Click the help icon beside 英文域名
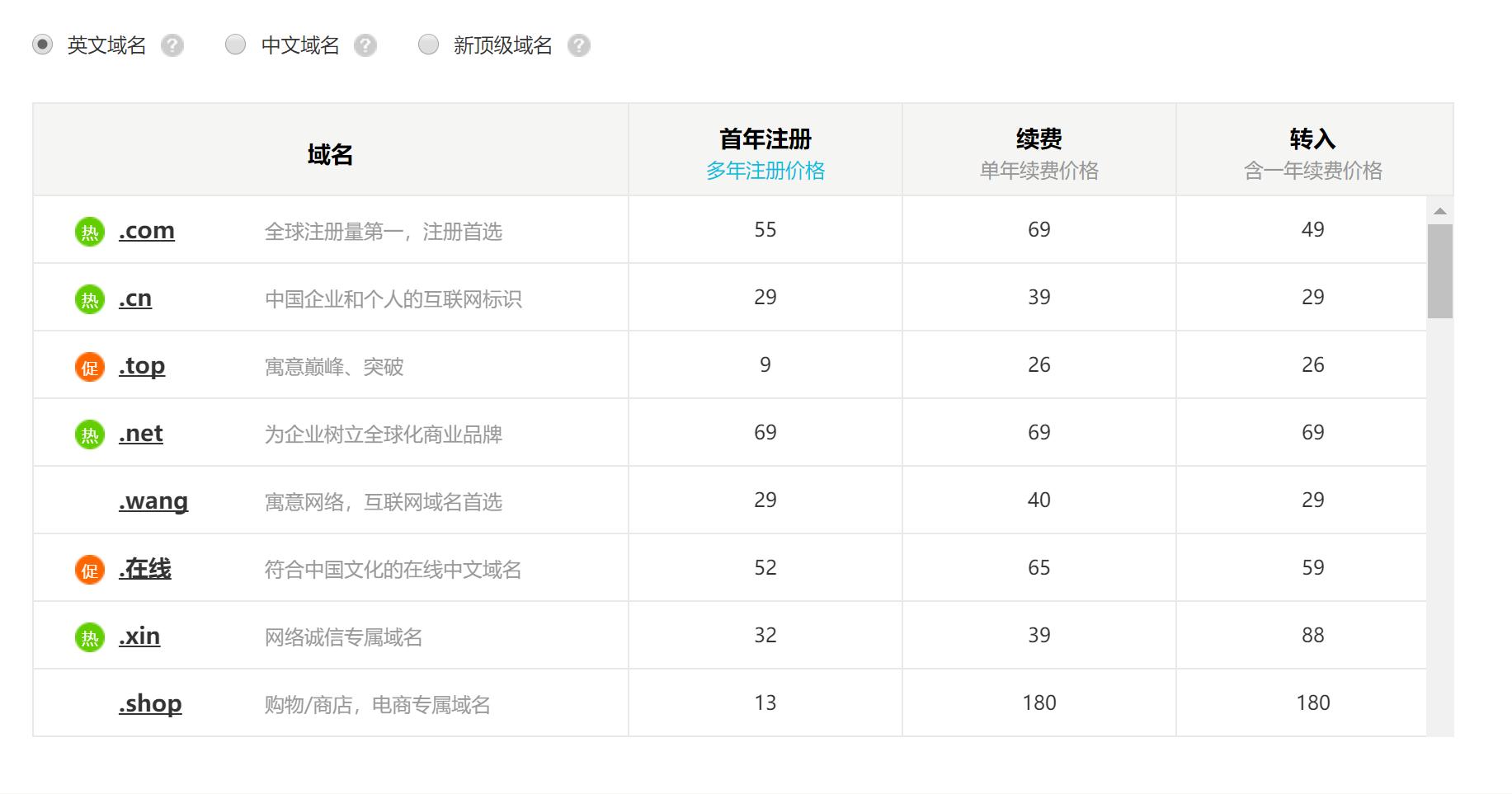The height and width of the screenshot is (794, 1512). point(172,45)
